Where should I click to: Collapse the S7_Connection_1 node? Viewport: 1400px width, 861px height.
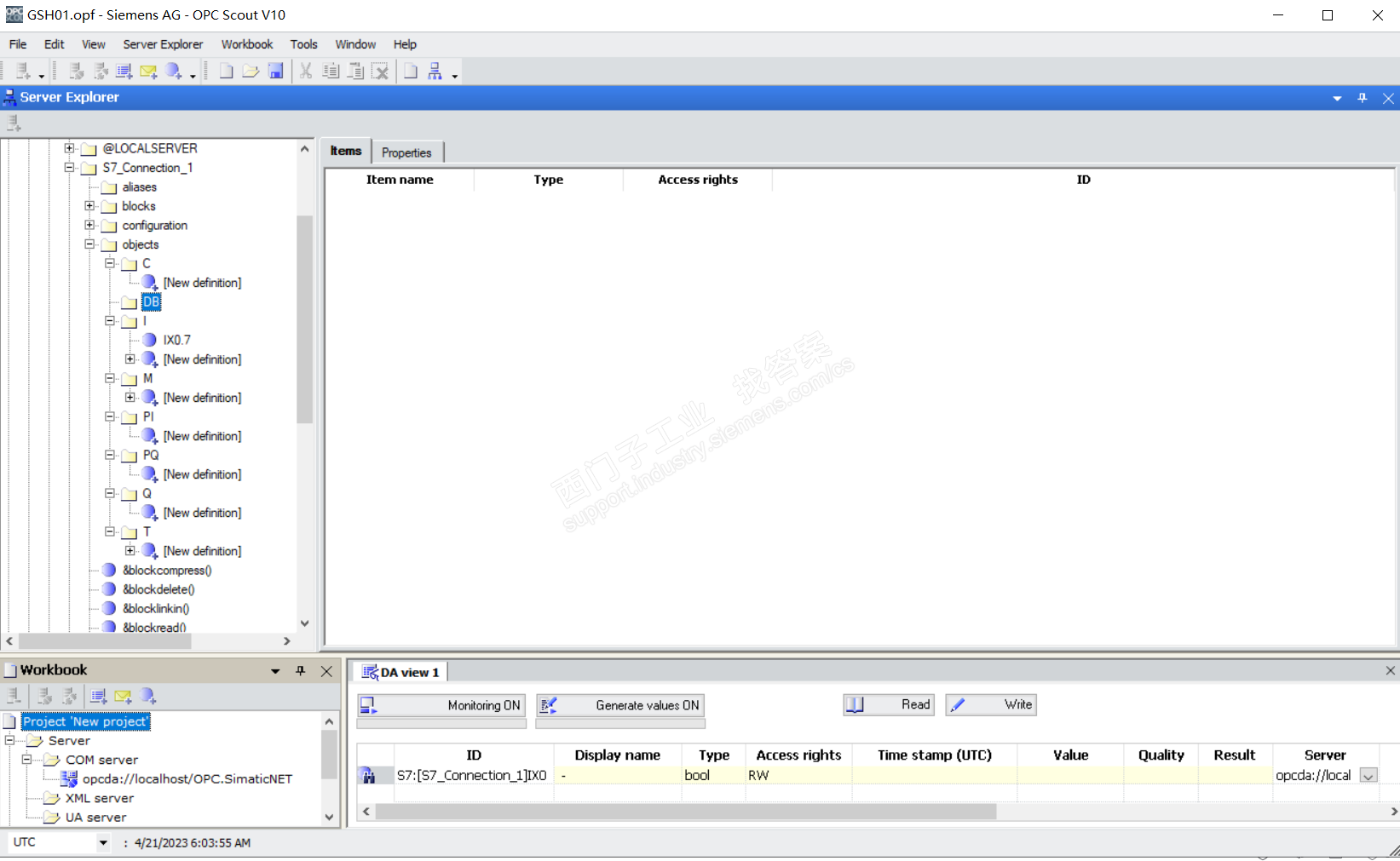click(70, 168)
